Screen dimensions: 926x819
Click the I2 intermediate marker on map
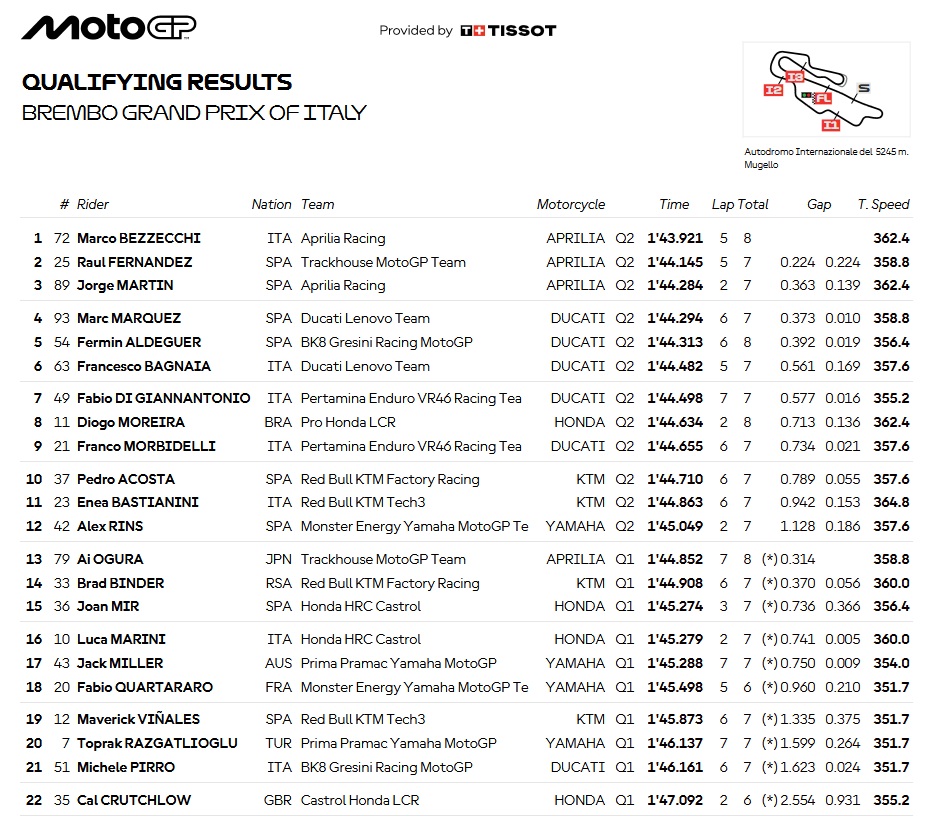(773, 90)
